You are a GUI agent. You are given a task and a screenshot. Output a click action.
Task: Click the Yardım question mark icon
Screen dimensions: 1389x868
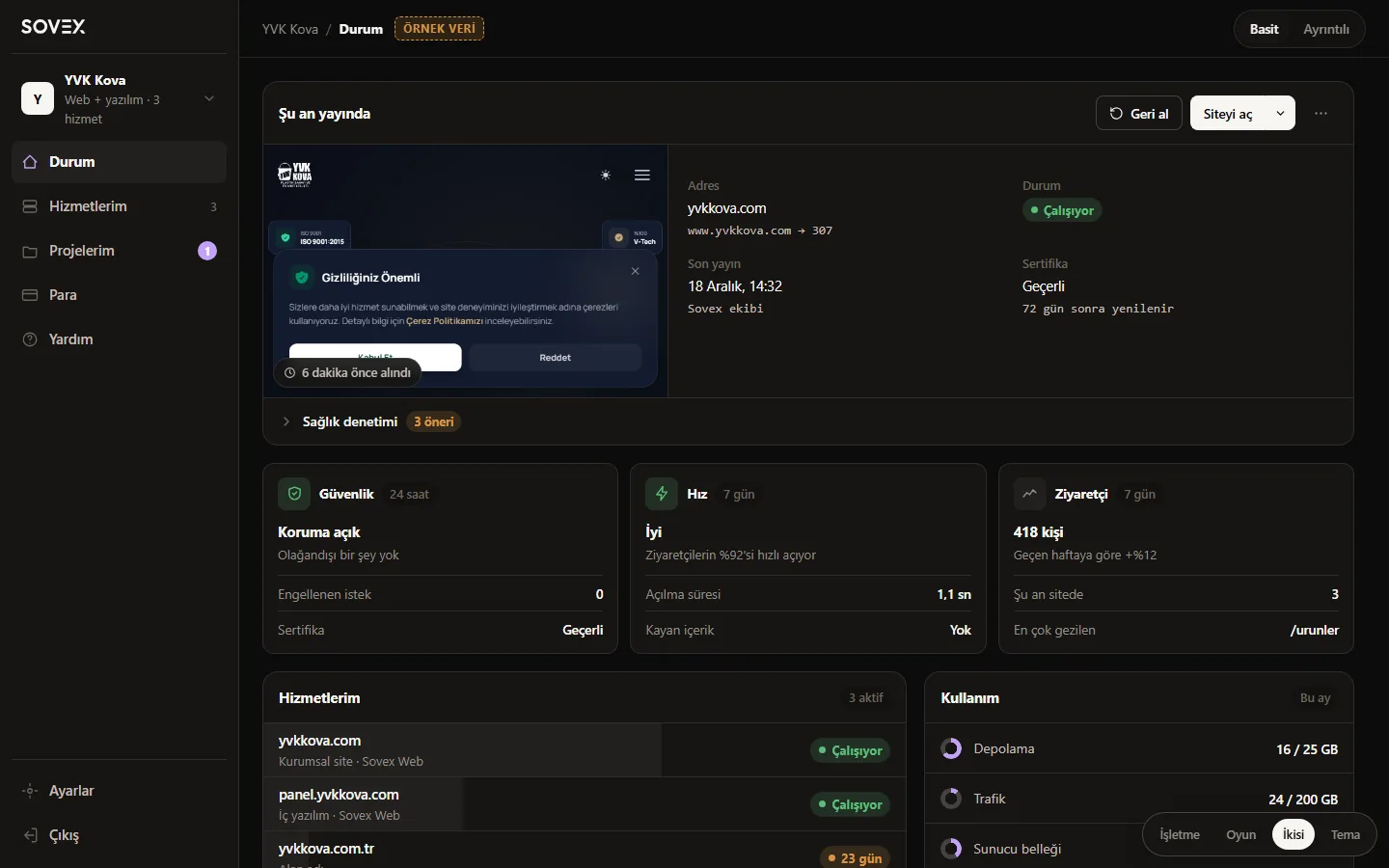[30, 339]
